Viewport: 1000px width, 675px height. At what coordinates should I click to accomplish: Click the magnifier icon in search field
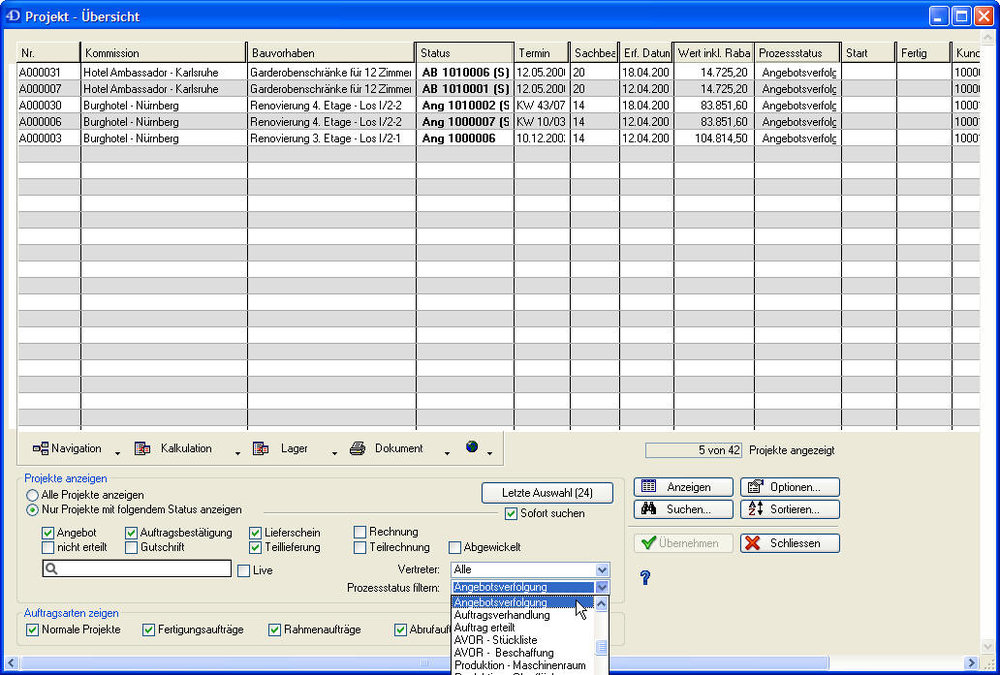[52, 568]
